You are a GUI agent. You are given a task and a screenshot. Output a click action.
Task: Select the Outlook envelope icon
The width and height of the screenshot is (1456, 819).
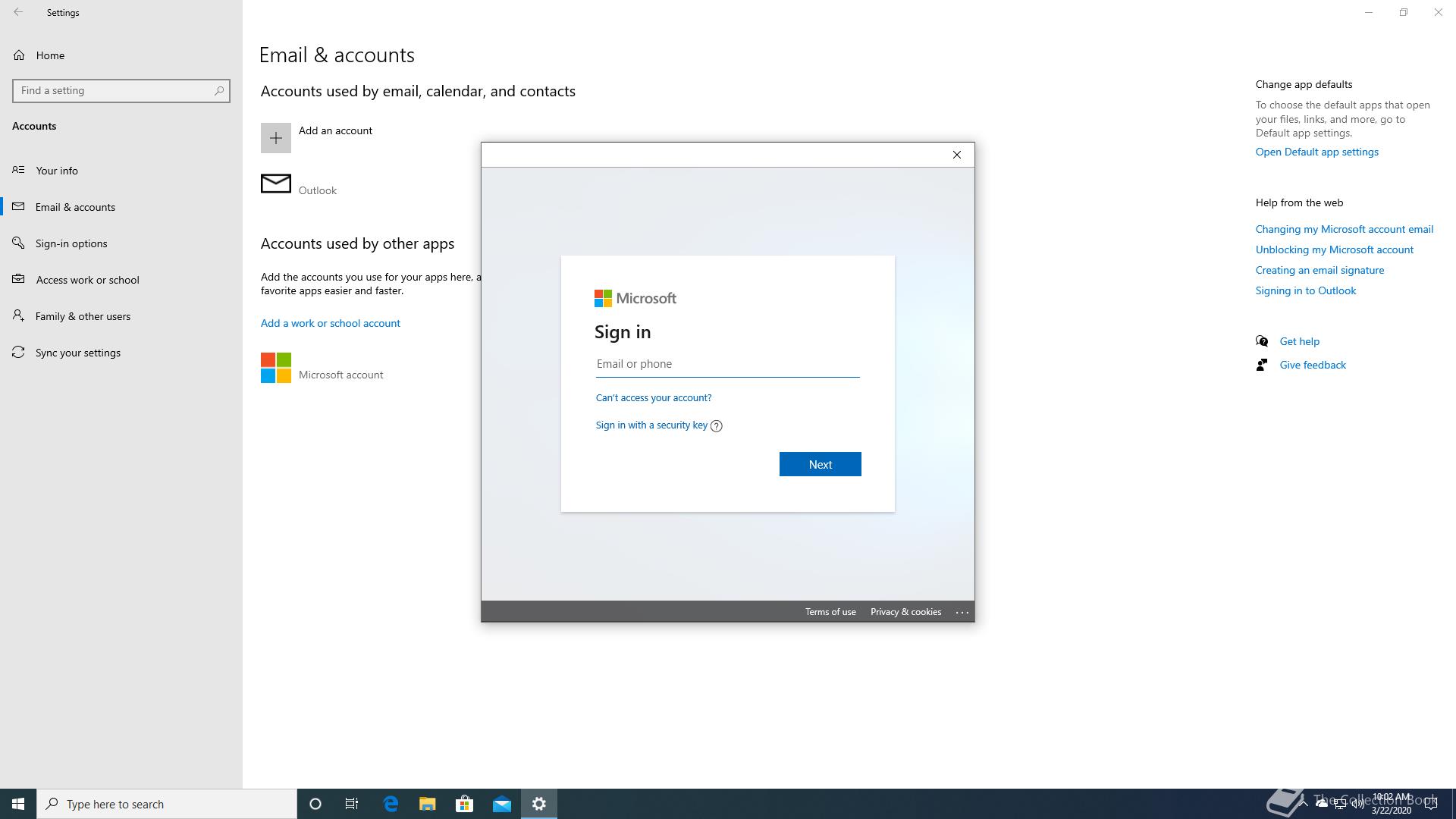276,184
